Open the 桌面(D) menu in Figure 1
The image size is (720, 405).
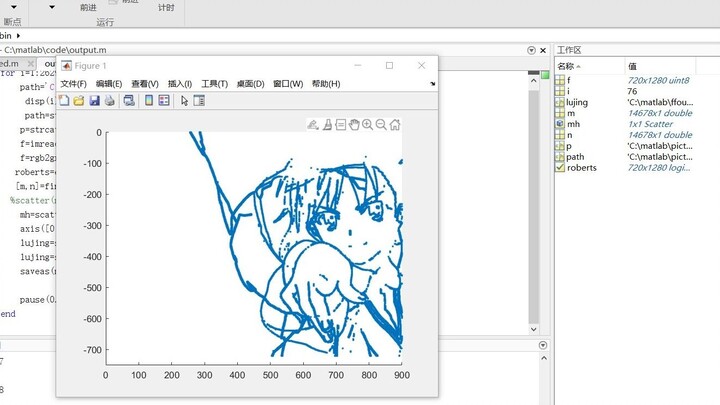click(251, 84)
